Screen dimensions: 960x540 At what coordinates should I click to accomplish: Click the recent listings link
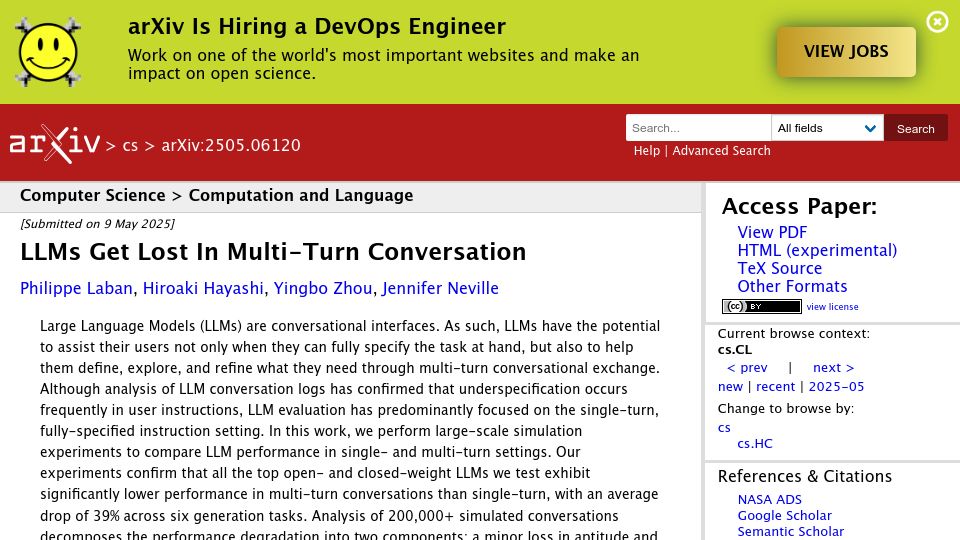point(775,386)
